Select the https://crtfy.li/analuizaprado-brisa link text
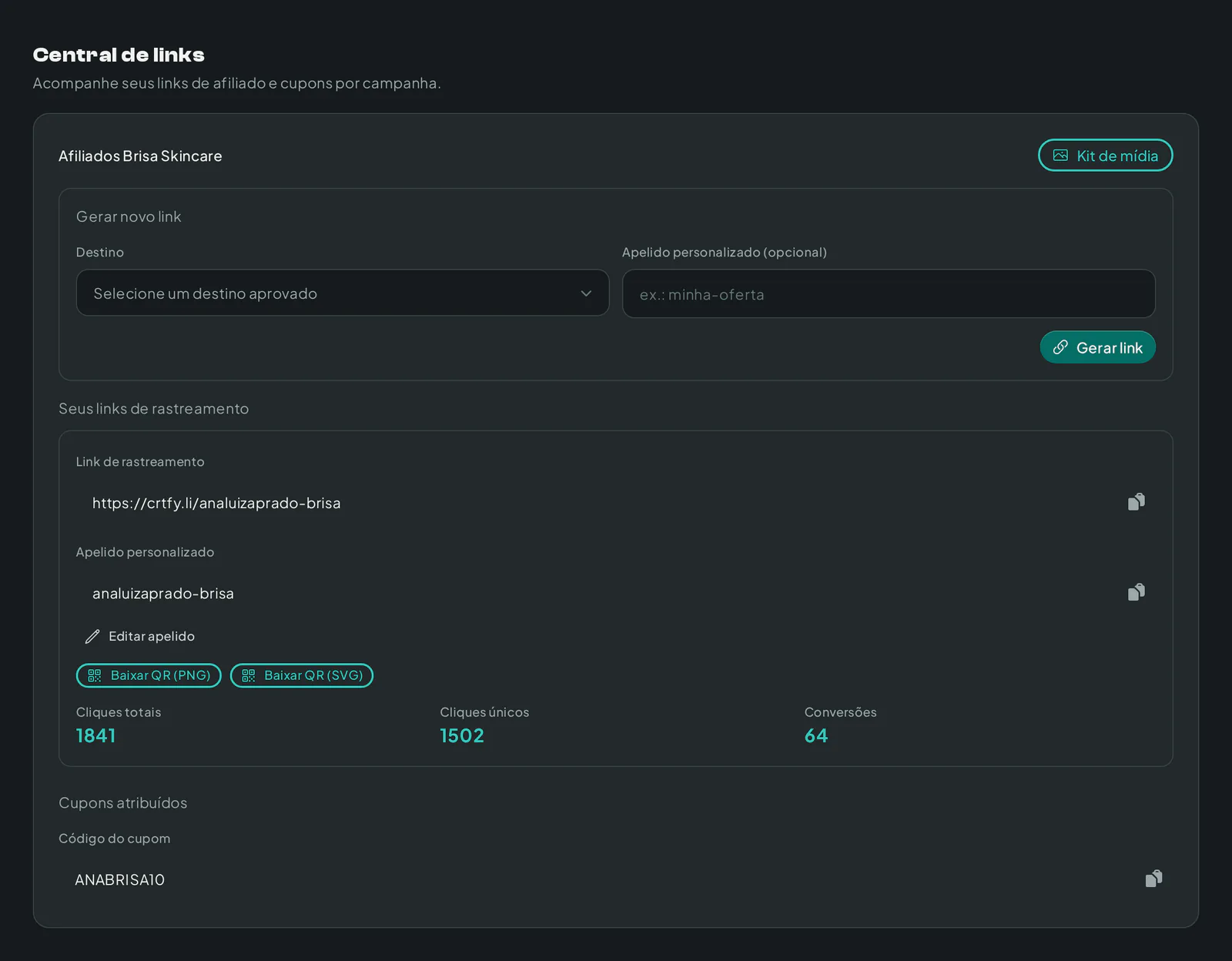This screenshot has width=1232, height=961. coord(216,503)
